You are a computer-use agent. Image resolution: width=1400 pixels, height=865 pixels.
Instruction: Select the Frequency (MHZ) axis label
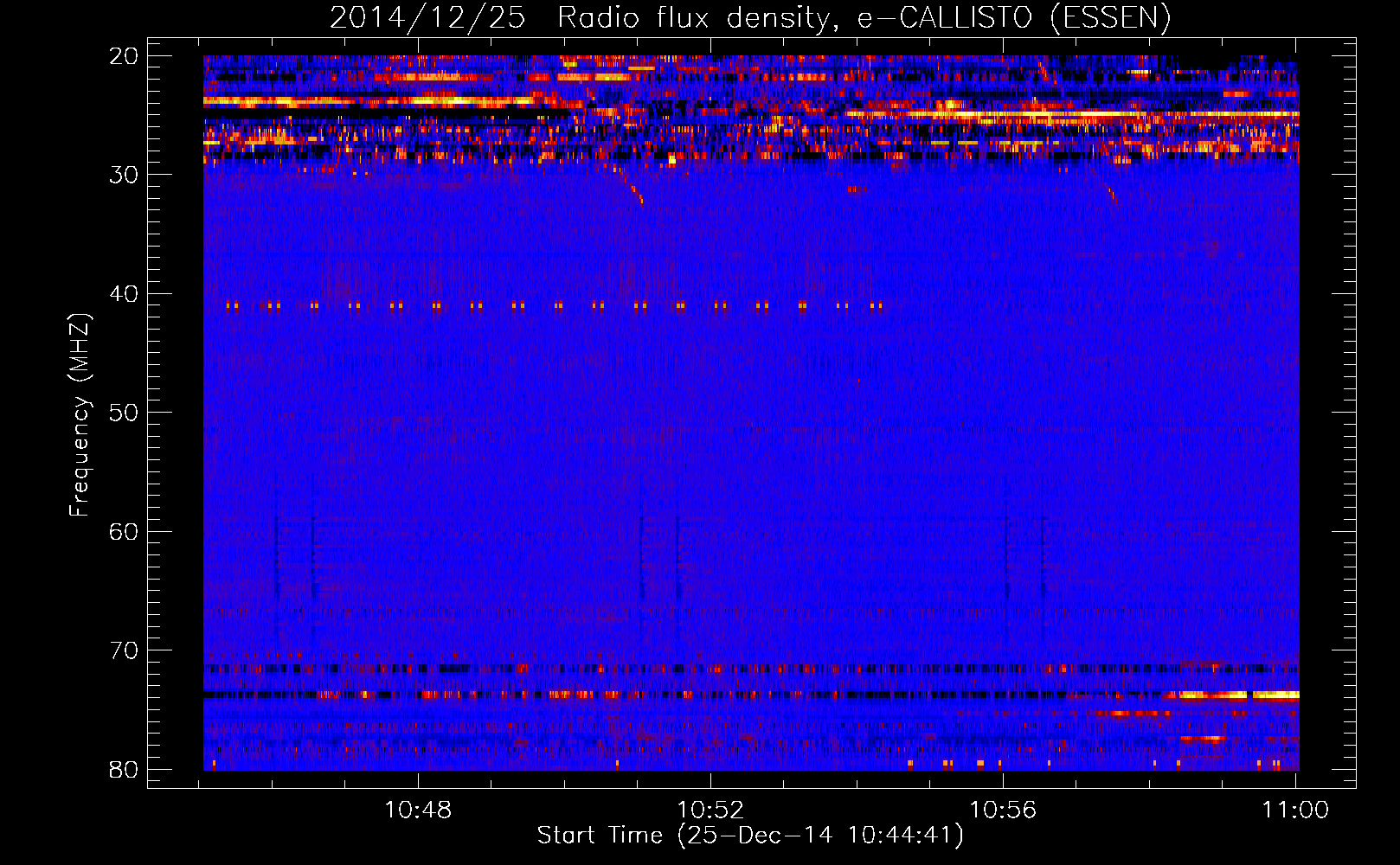80,415
